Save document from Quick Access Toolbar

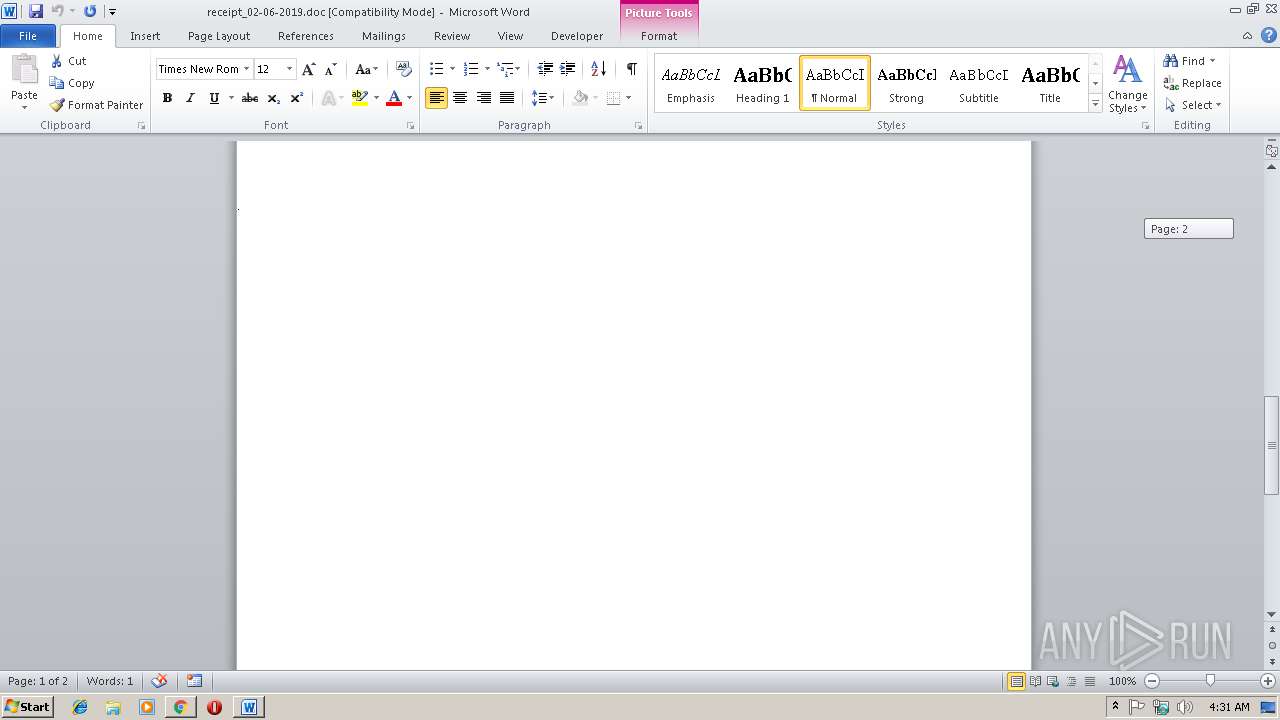pos(36,11)
